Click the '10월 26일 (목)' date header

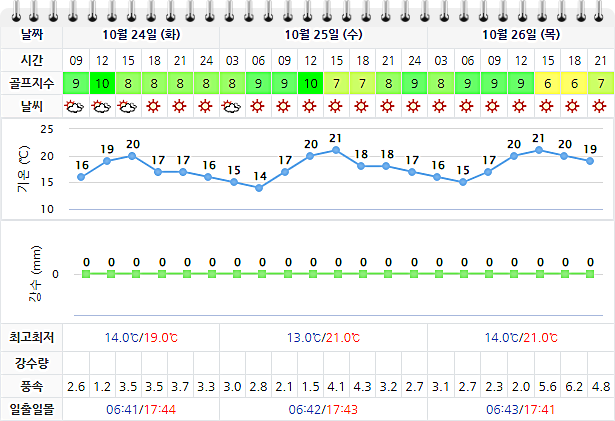point(521,35)
